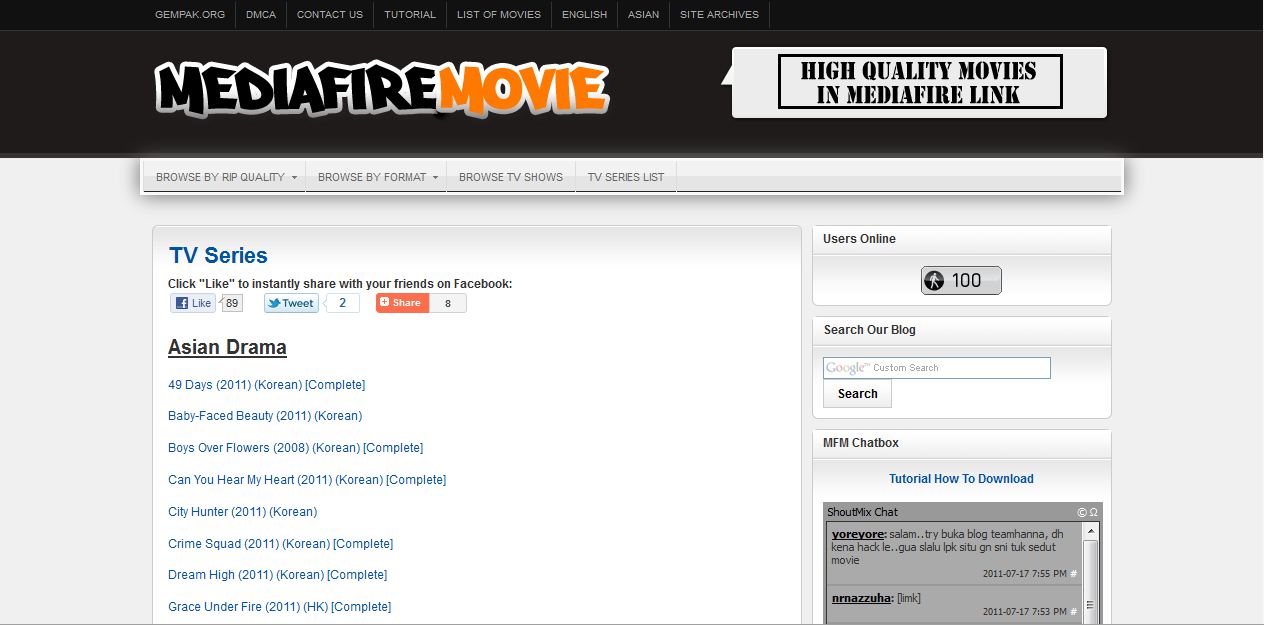Open Tutorial How To Download link

(961, 479)
